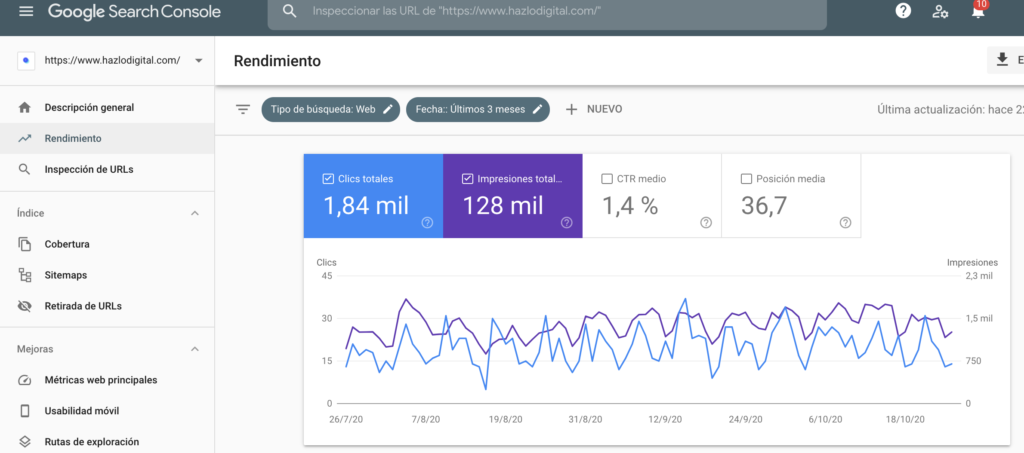Click the help icon on CTR medio card
The height and width of the screenshot is (453, 1024).
706,222
